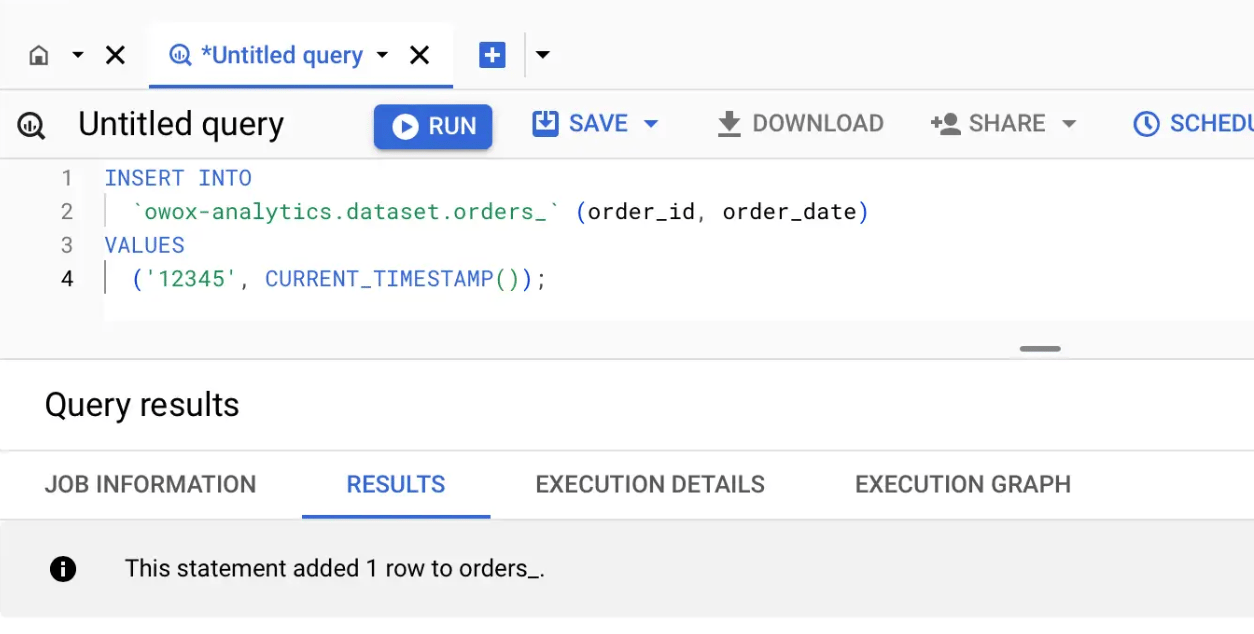Open the JOB INFORMATION tab

click(150, 484)
